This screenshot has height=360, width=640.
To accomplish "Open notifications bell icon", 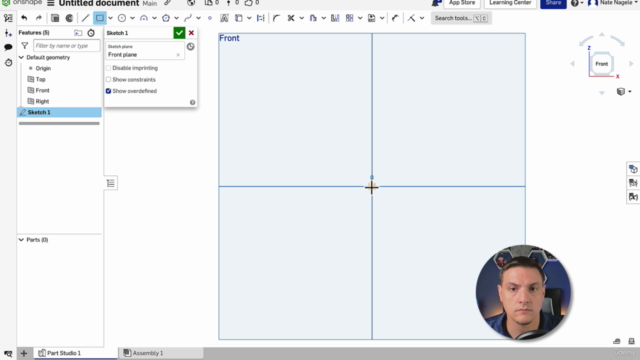I will (436, 3).
